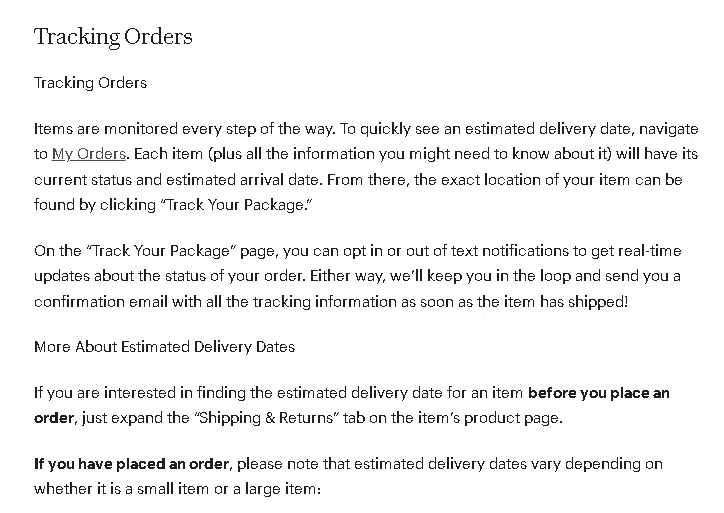Click the sentence starting "Items are monitored"
The height and width of the screenshot is (513, 724).
[x=185, y=129]
